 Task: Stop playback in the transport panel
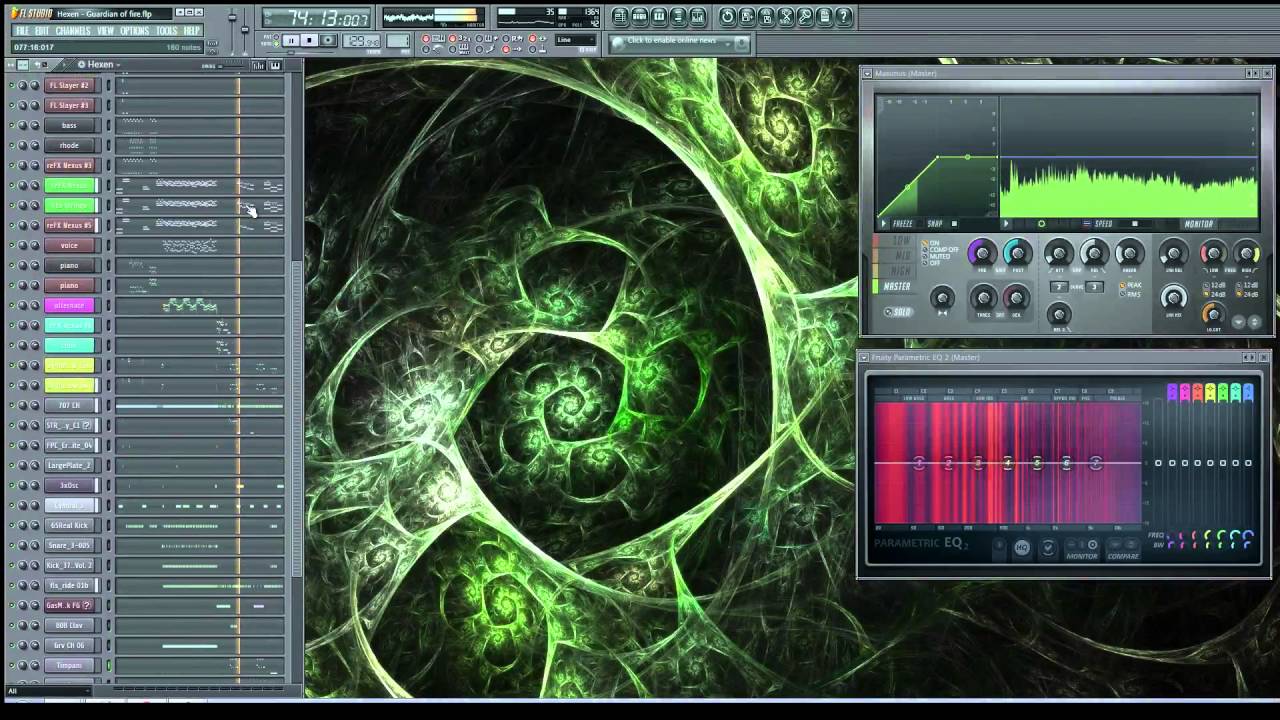pos(310,40)
